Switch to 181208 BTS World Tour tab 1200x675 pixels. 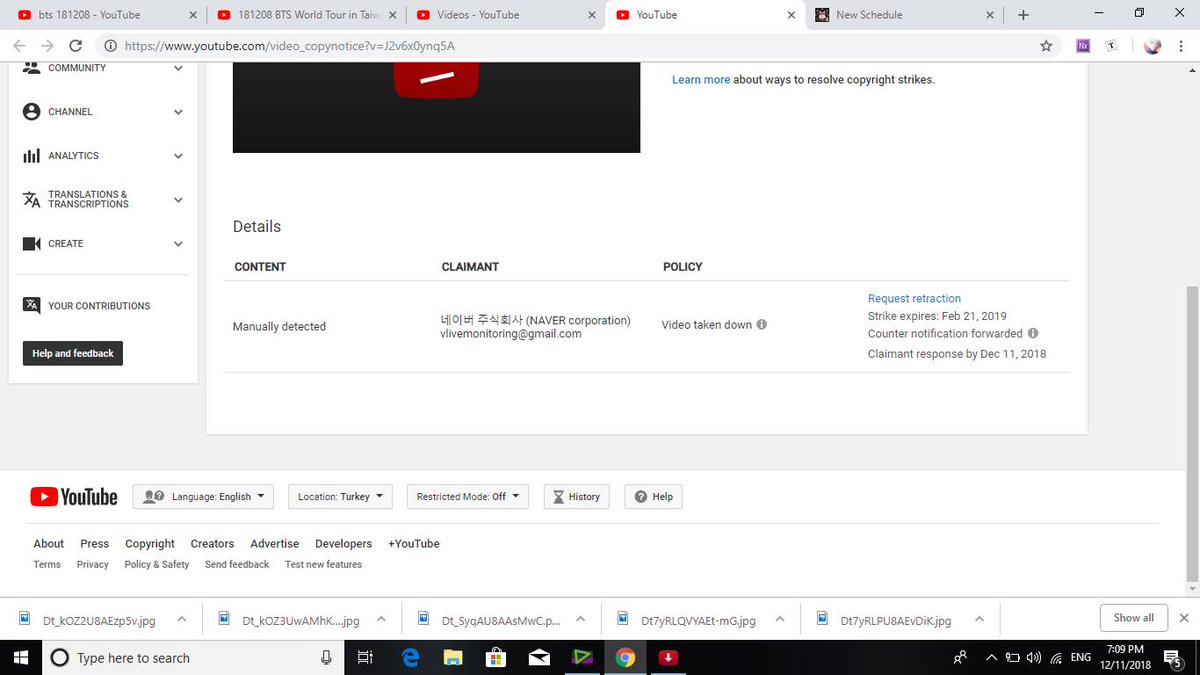point(306,15)
